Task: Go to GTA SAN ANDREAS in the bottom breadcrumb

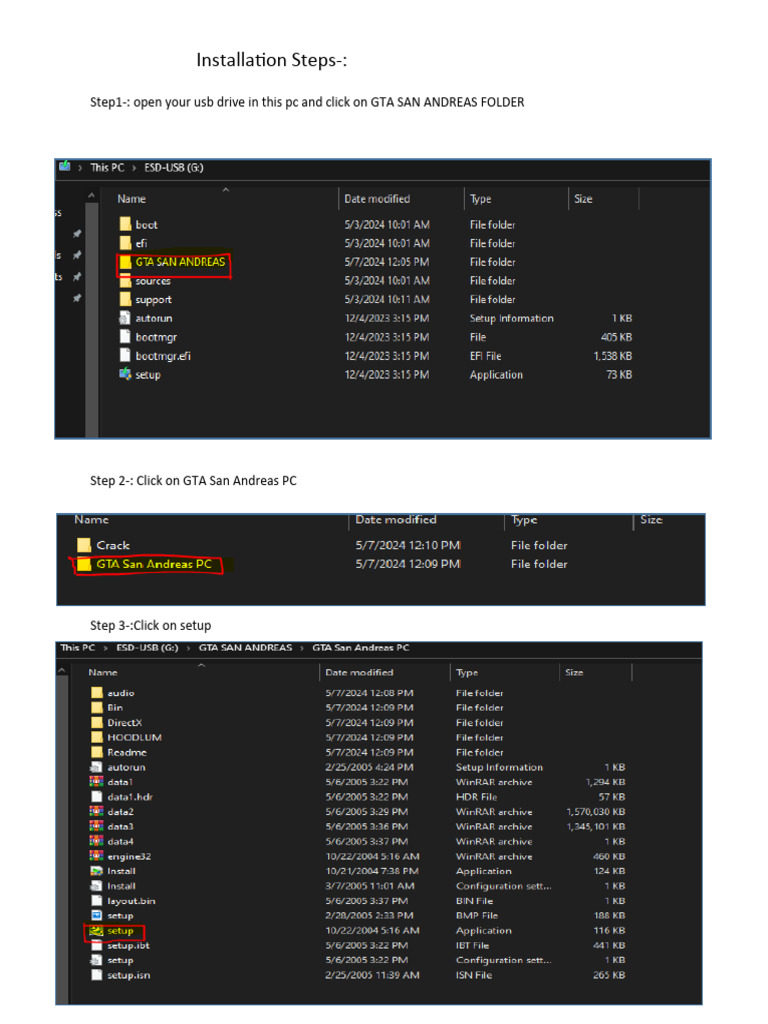Action: pos(245,648)
